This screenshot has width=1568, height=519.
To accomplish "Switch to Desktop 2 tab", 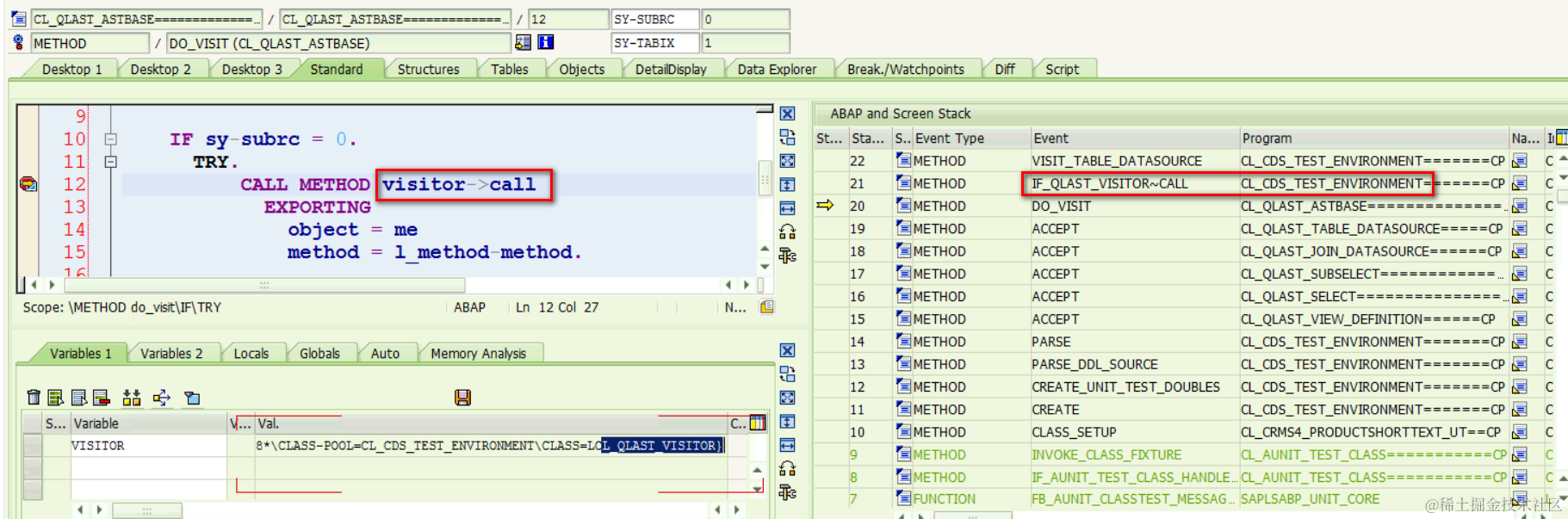I will 161,69.
